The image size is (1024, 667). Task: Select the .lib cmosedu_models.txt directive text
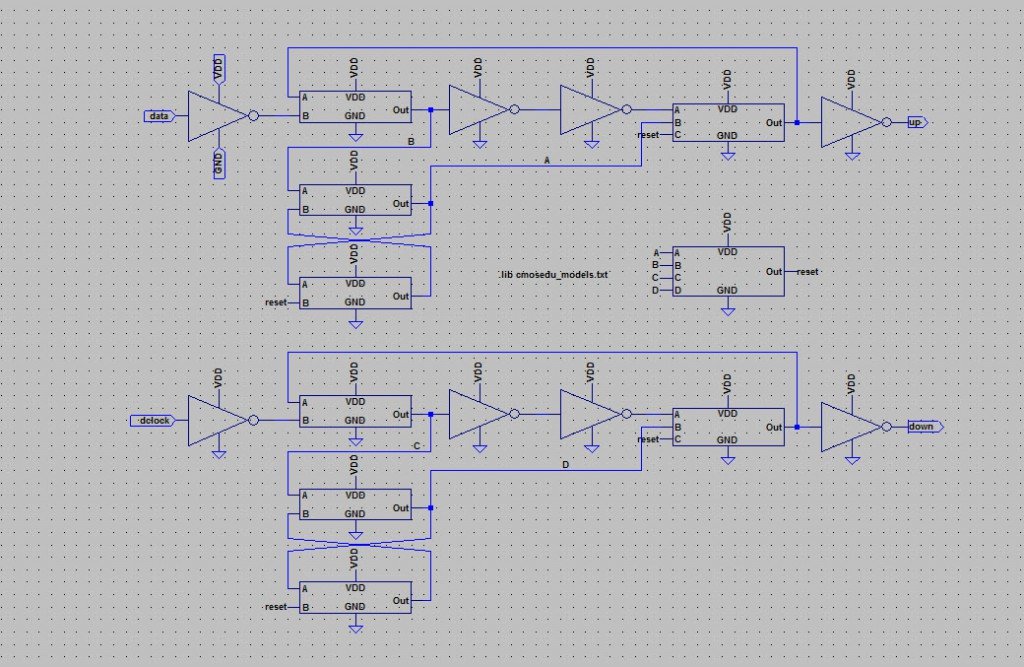point(553,274)
